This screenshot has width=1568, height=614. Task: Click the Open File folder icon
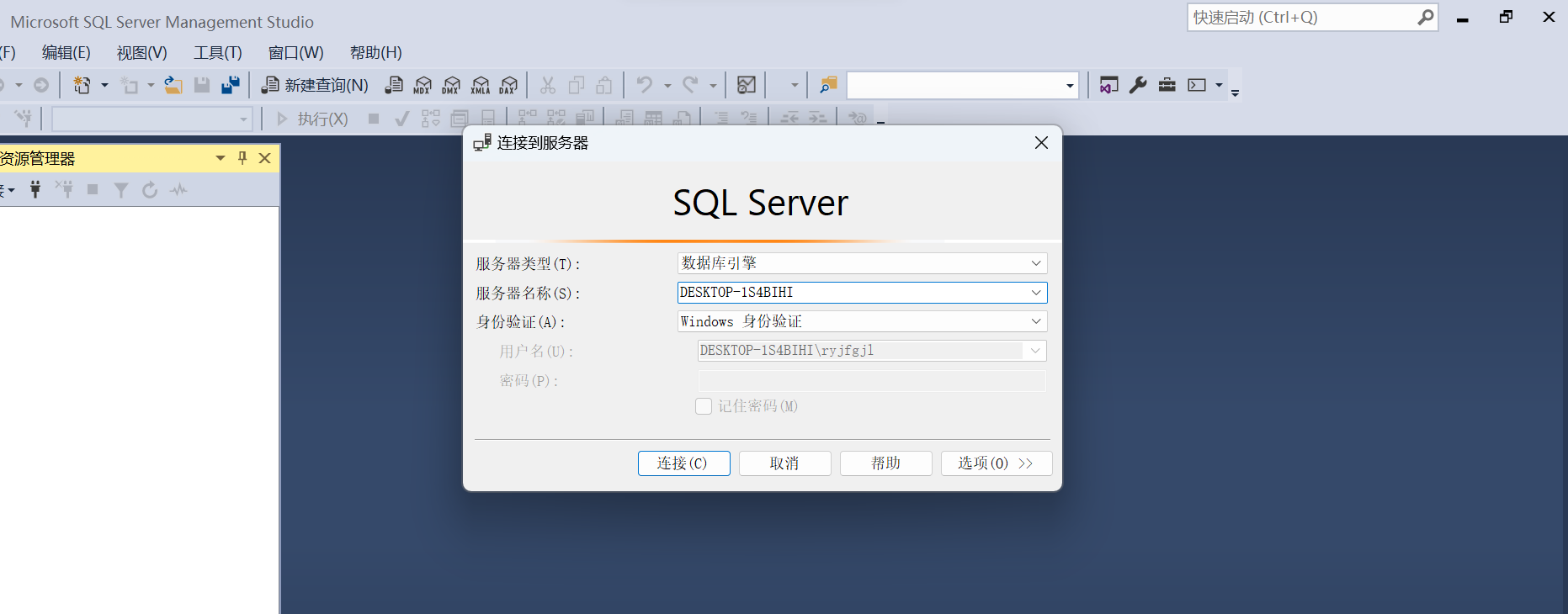pyautogui.click(x=173, y=85)
